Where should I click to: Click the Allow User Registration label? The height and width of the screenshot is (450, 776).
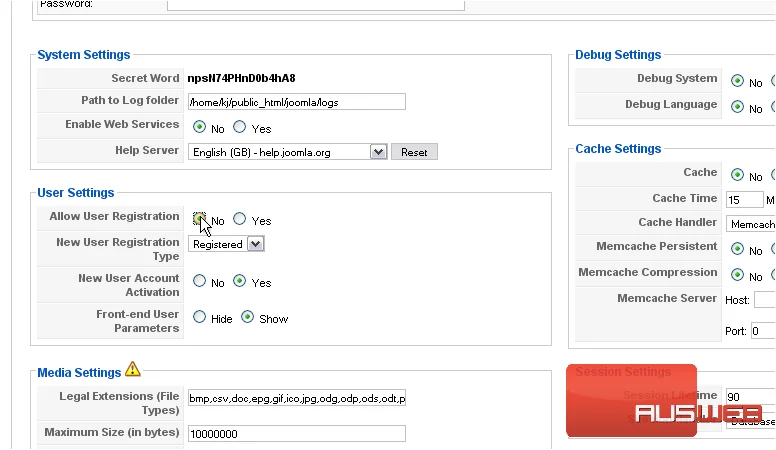click(x=114, y=216)
